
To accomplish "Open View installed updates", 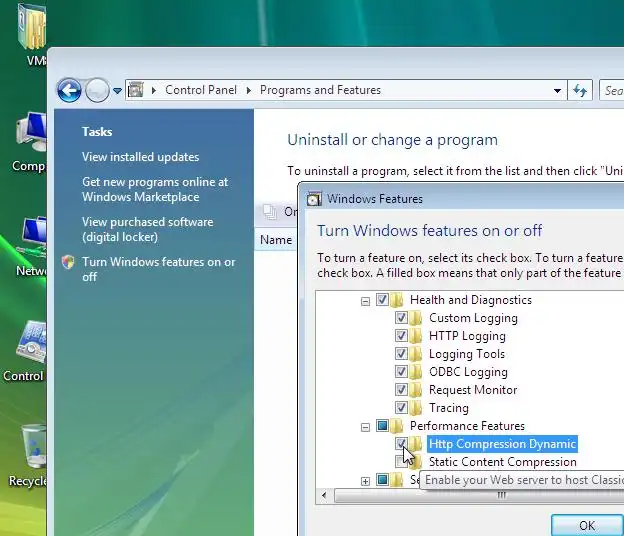I will click(140, 157).
